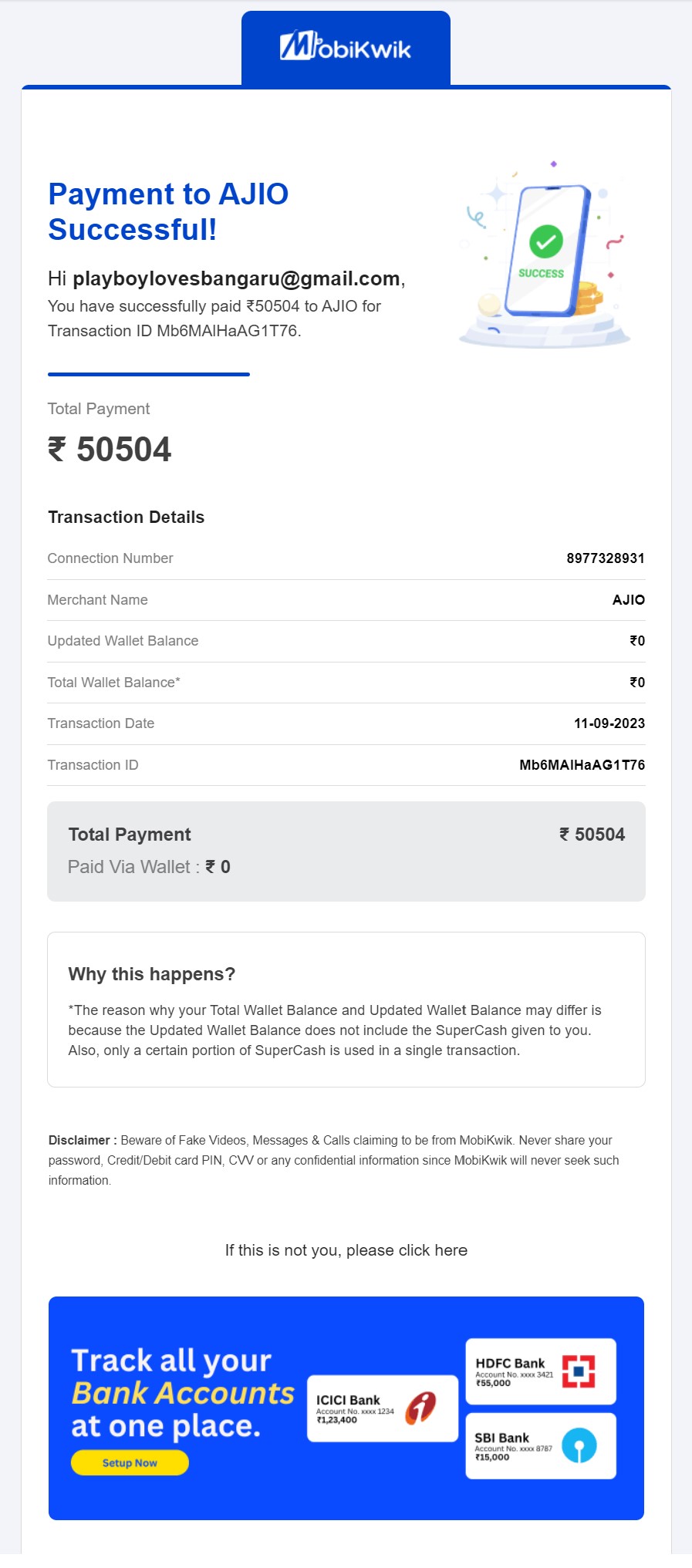Click the AJIO merchant name value
The width and height of the screenshot is (692, 1568).
[628, 600]
